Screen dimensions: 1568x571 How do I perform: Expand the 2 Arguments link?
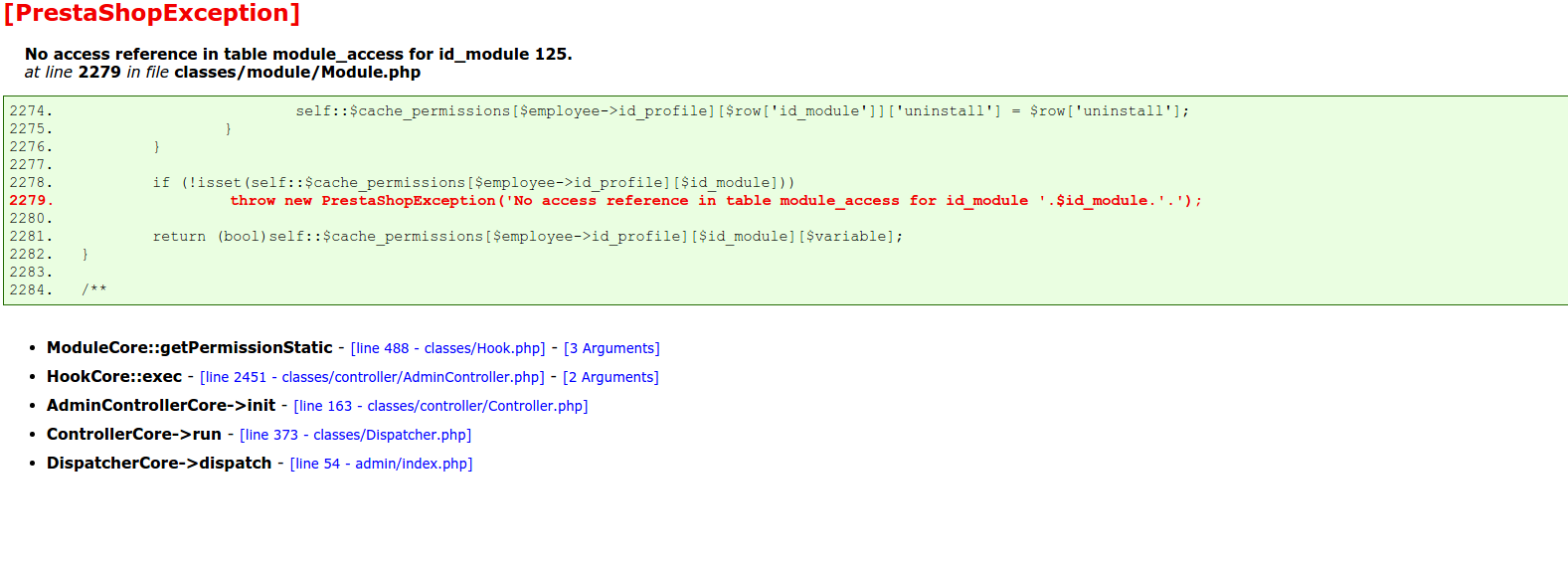pos(610,377)
